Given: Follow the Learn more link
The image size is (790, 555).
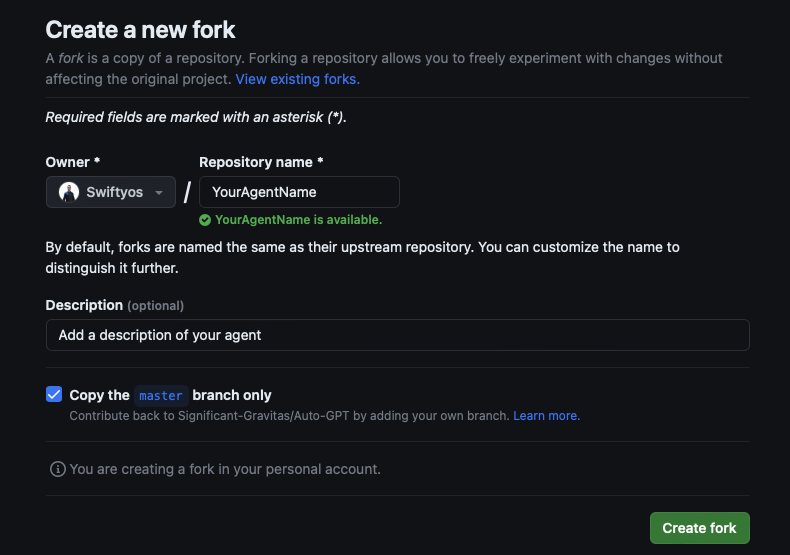Looking at the screenshot, I should [546, 415].
